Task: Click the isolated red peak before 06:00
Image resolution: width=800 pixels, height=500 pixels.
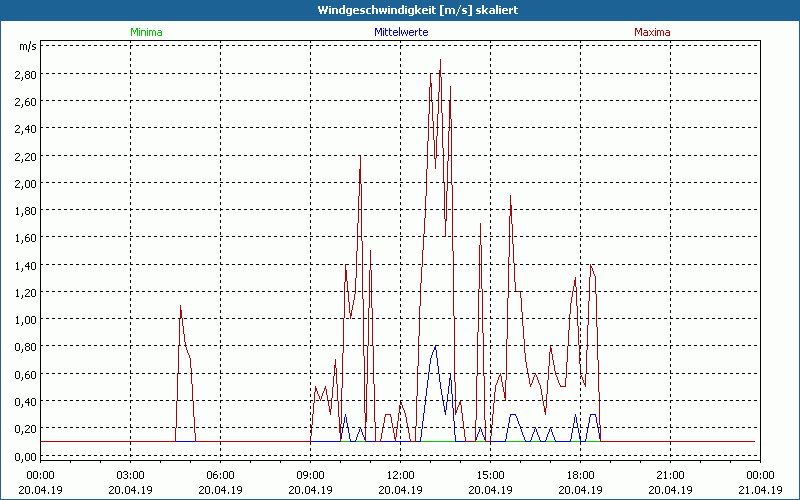Action: 181,307
